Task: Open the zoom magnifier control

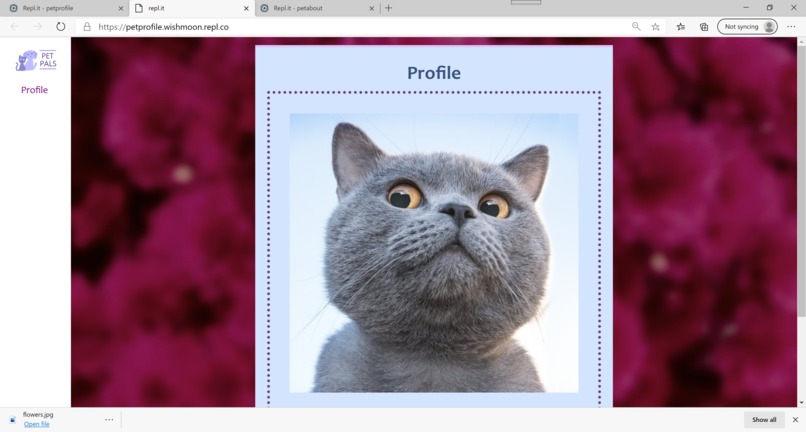Action: click(x=636, y=27)
